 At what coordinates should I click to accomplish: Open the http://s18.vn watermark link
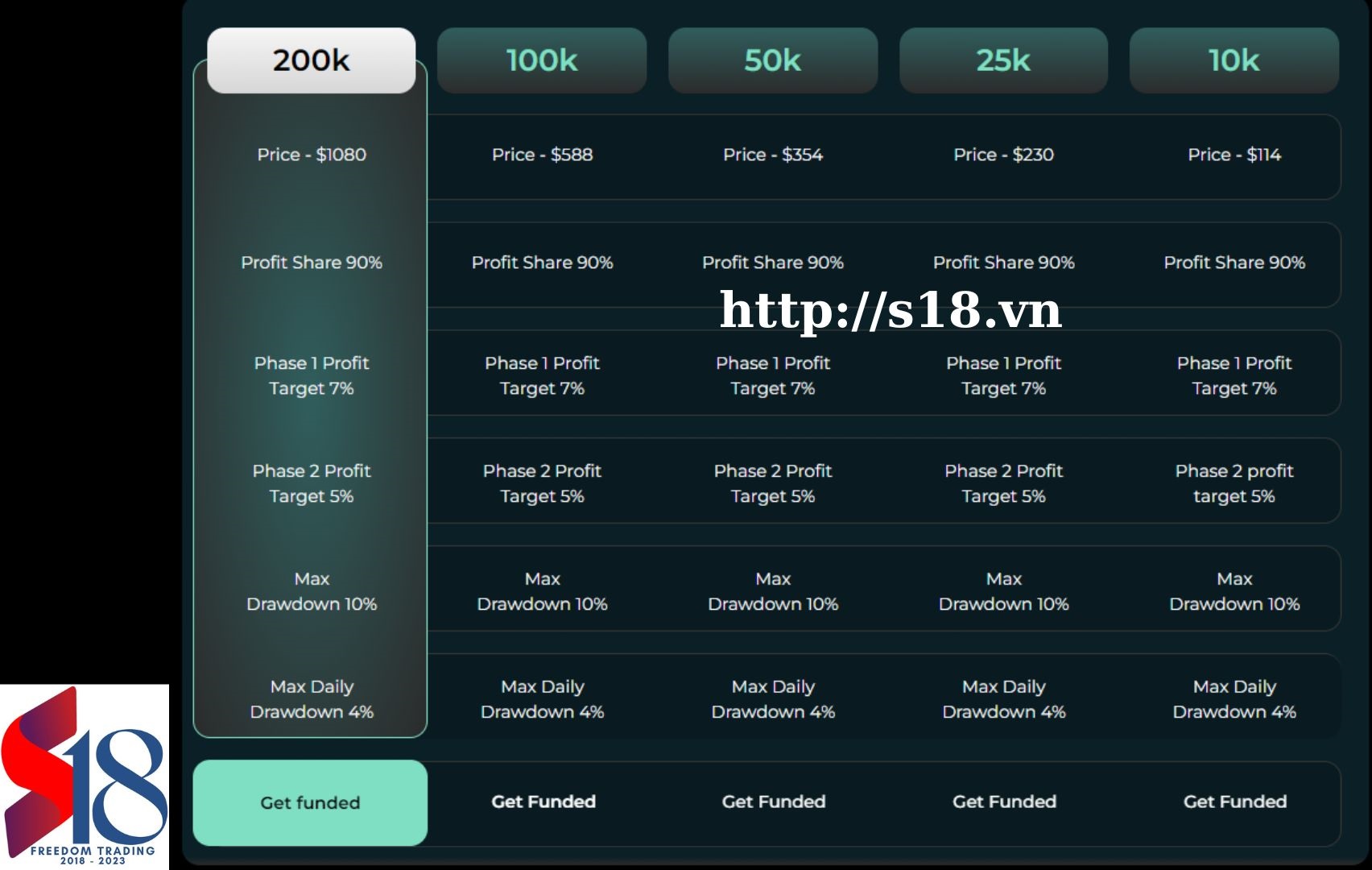click(x=891, y=311)
